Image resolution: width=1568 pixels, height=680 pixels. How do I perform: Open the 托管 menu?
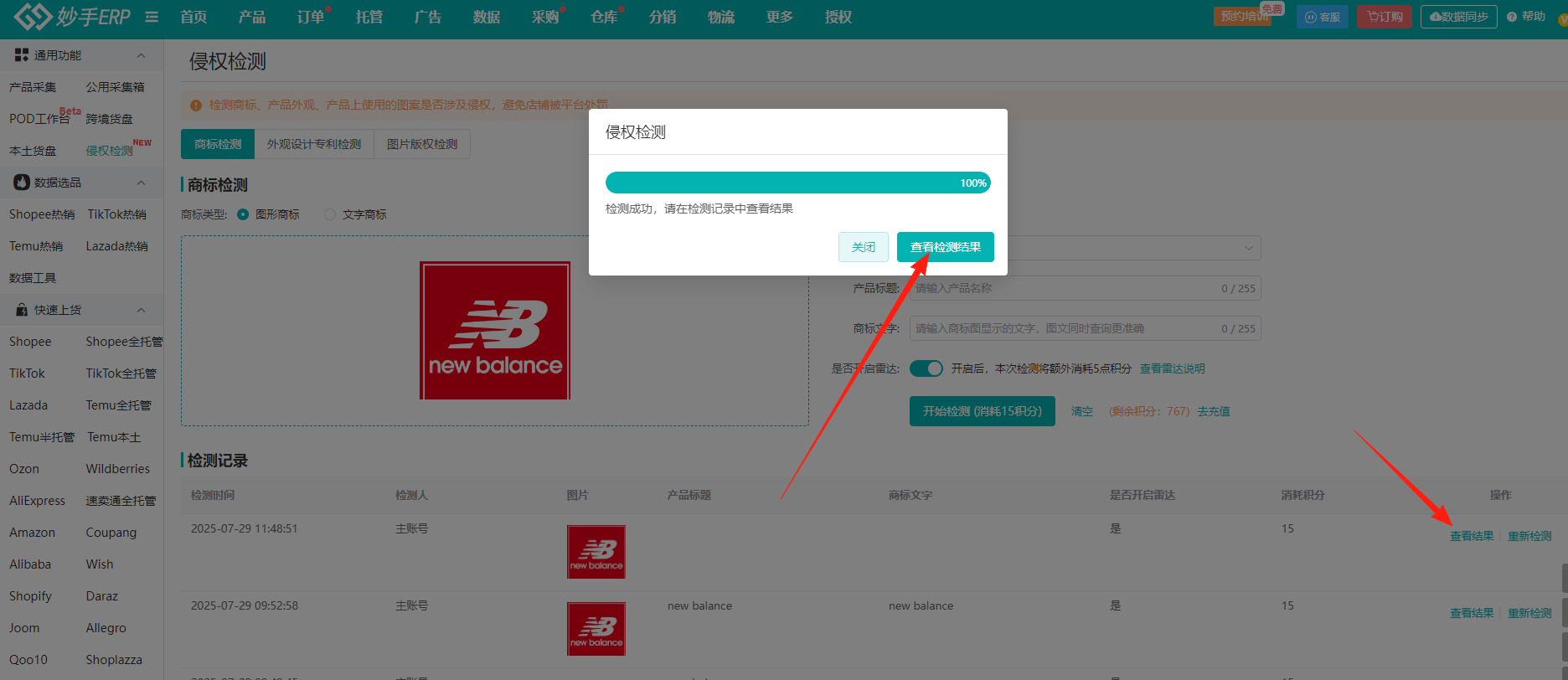coord(369,17)
